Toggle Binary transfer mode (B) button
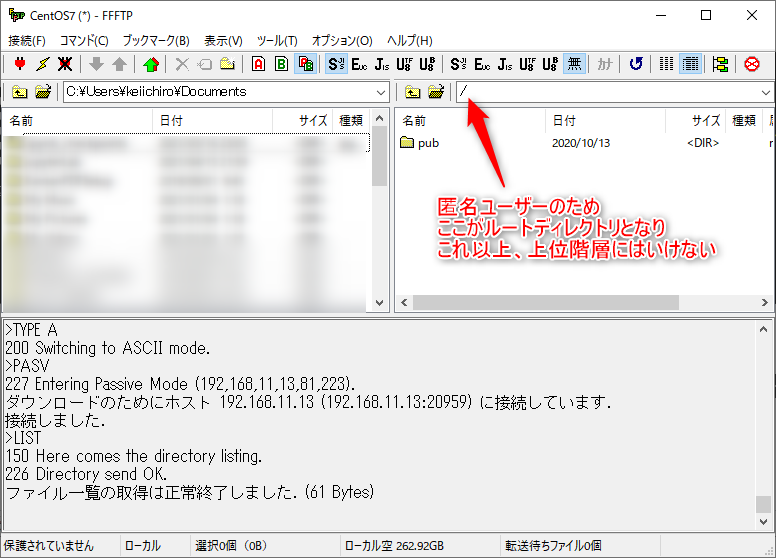This screenshot has width=776, height=558. 281,64
